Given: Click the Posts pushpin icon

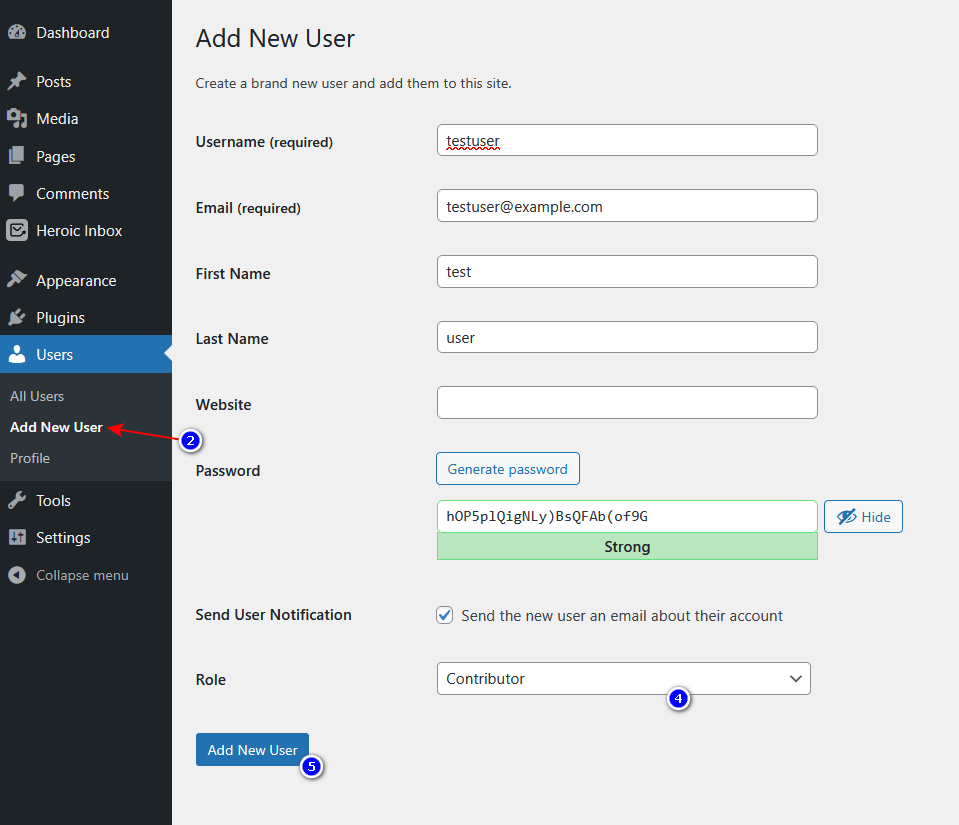Looking at the screenshot, I should pos(17,81).
